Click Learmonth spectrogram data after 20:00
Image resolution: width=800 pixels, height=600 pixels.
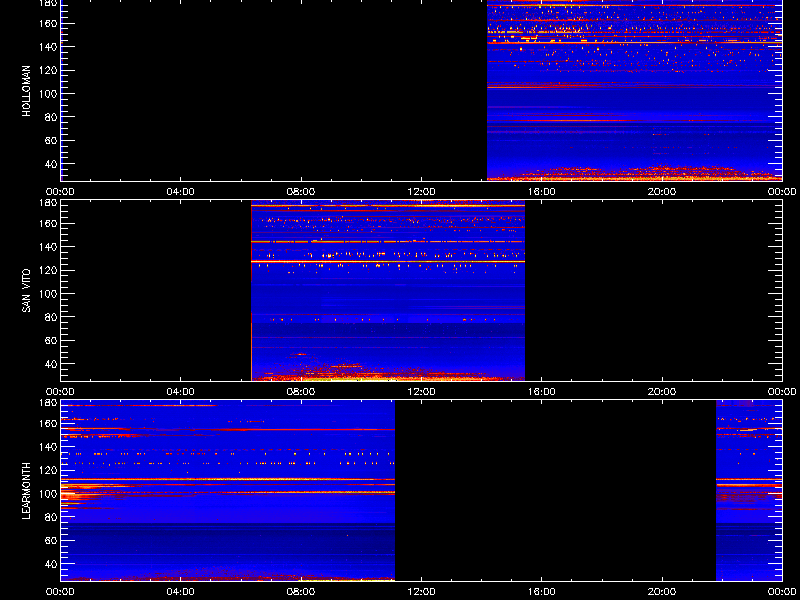click(x=749, y=491)
